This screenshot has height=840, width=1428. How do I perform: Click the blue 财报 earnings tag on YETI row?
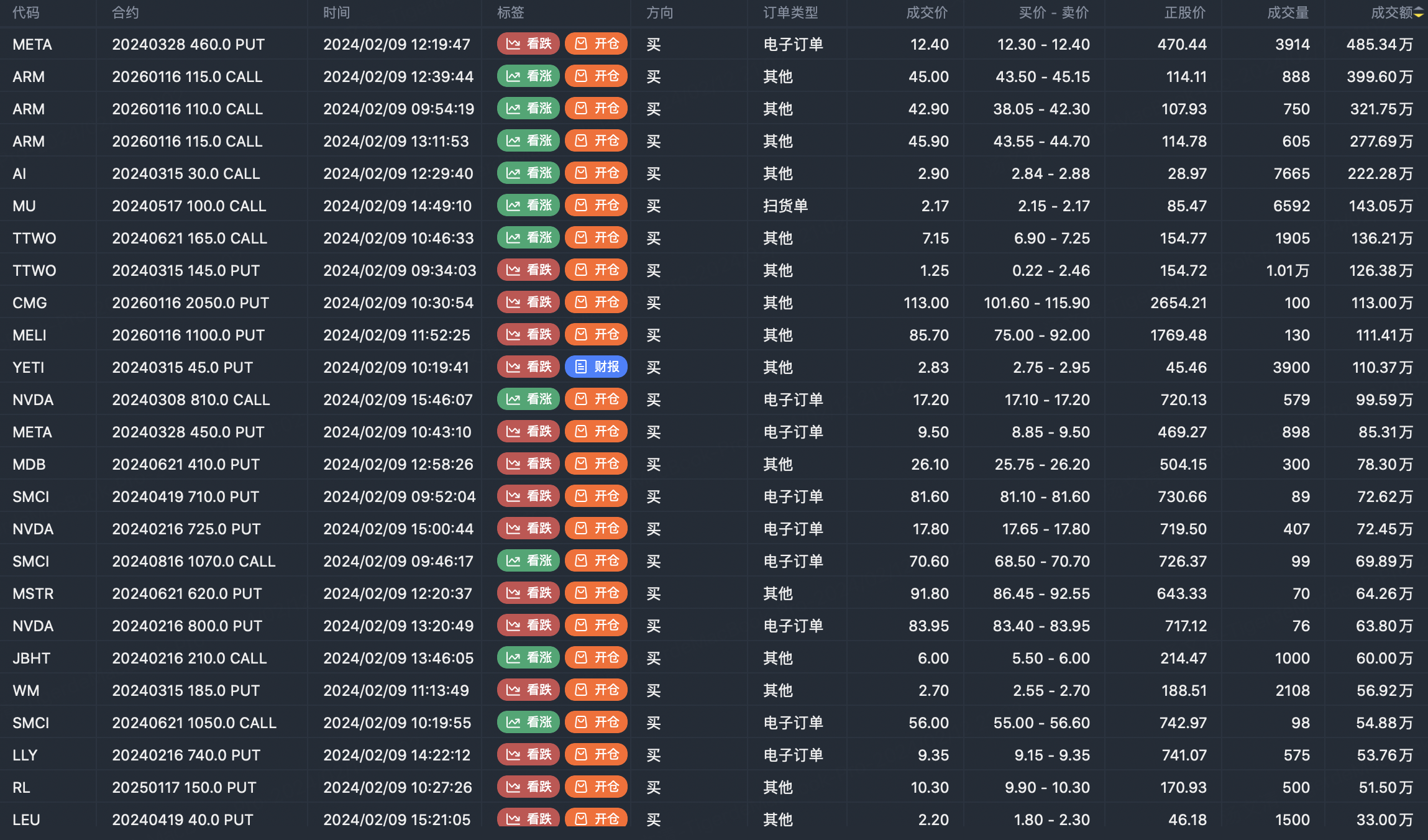pos(596,367)
